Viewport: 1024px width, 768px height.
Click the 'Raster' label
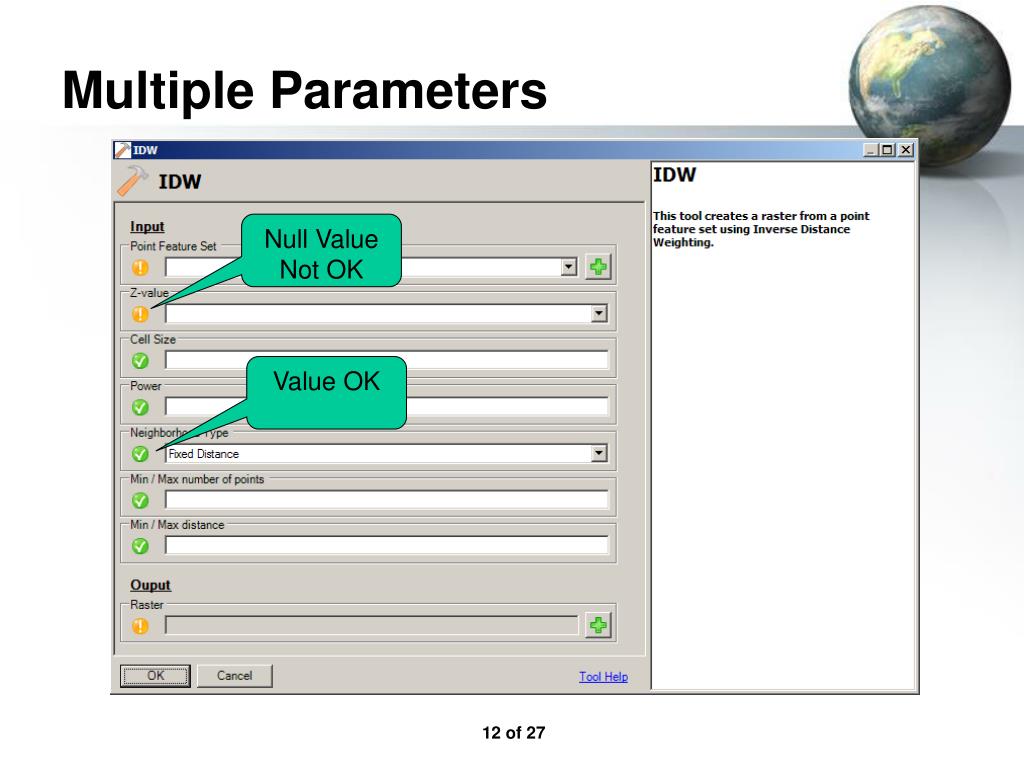(146, 605)
